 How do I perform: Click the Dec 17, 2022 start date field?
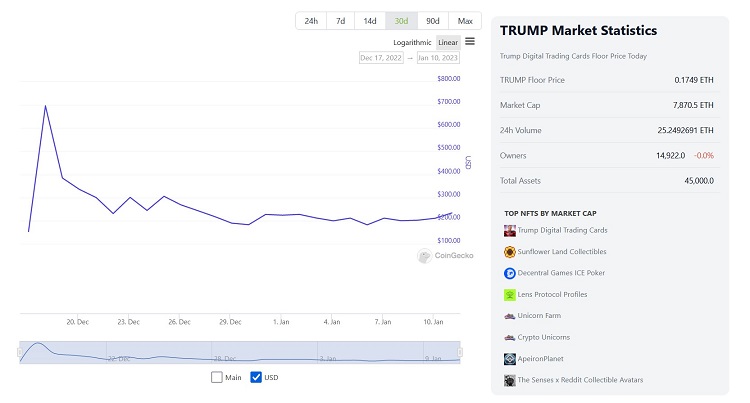[381, 58]
